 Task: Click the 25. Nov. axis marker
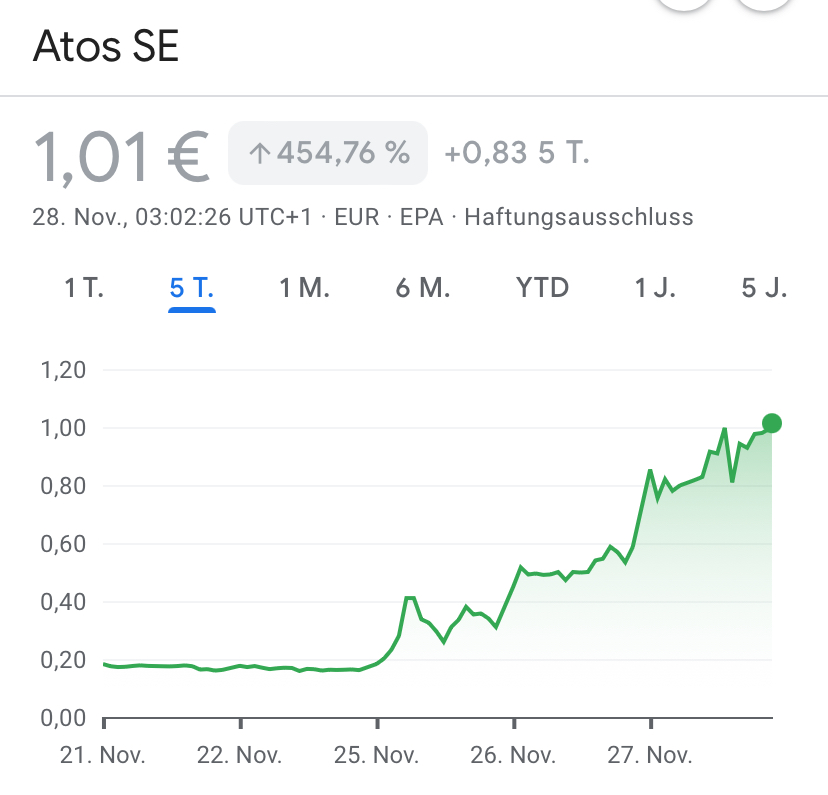376,755
